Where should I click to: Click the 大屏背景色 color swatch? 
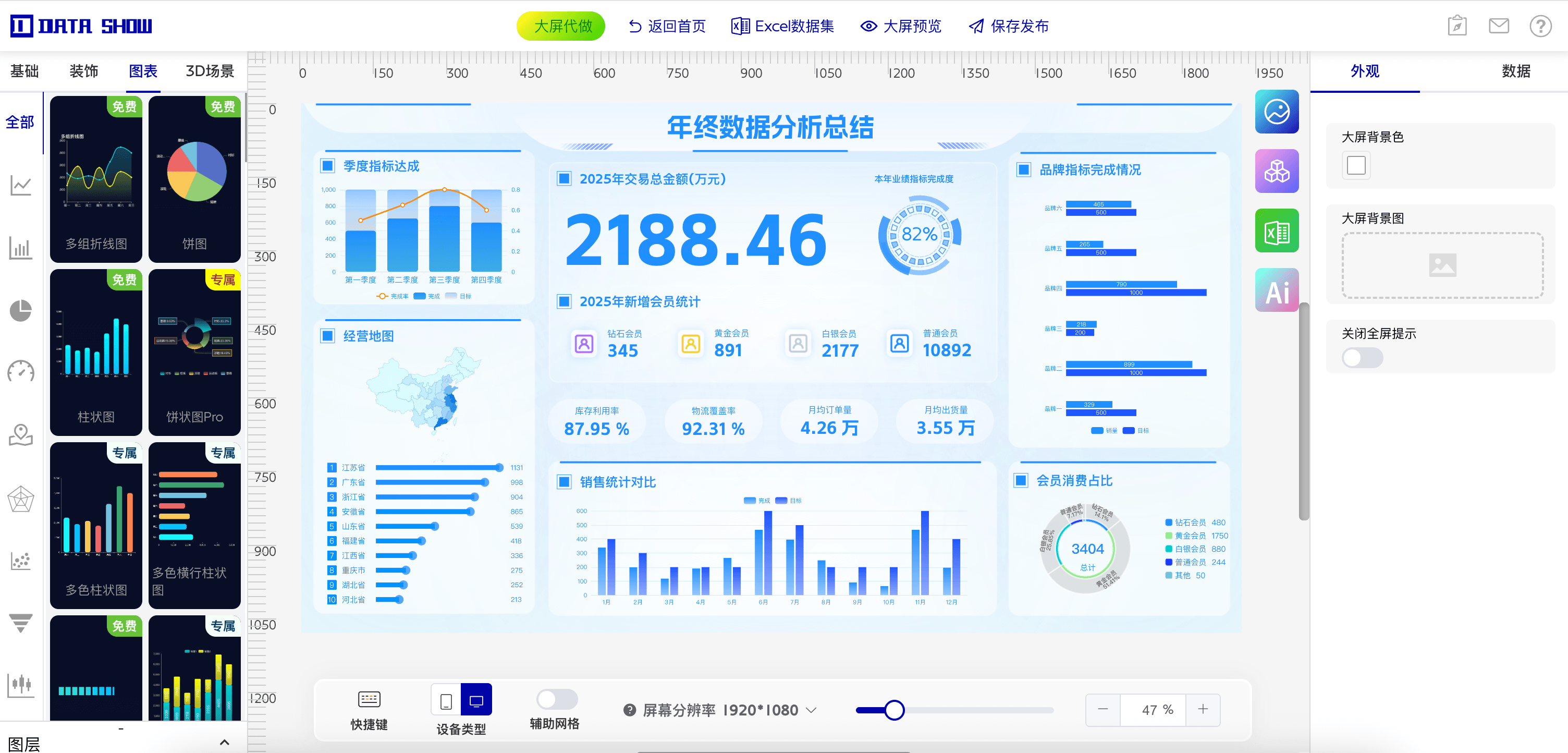pos(1356,166)
